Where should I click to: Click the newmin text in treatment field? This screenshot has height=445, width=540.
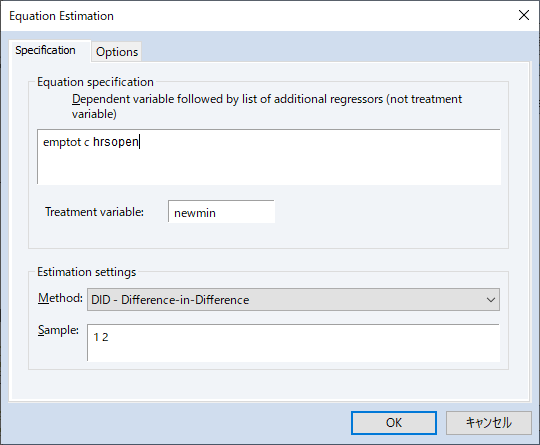(x=195, y=213)
